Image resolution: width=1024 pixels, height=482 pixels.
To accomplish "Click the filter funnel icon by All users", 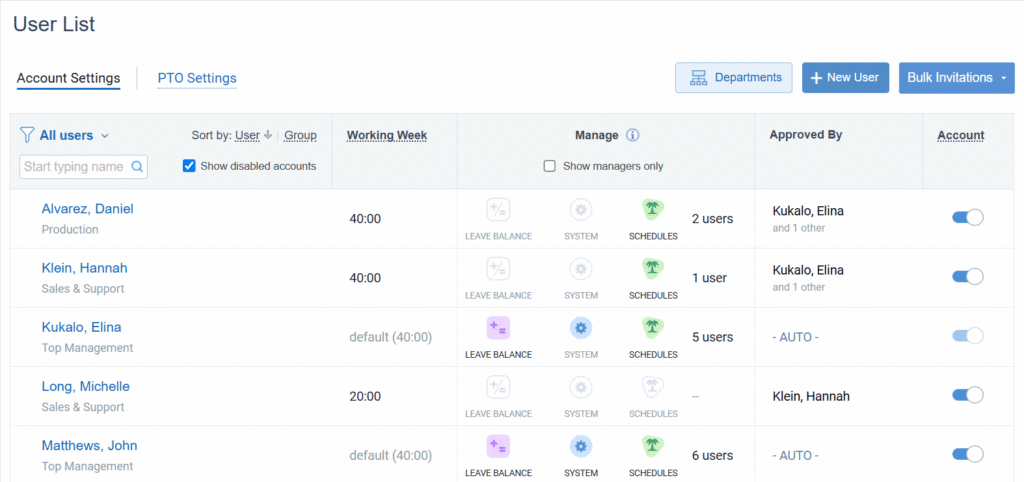I will (x=27, y=135).
